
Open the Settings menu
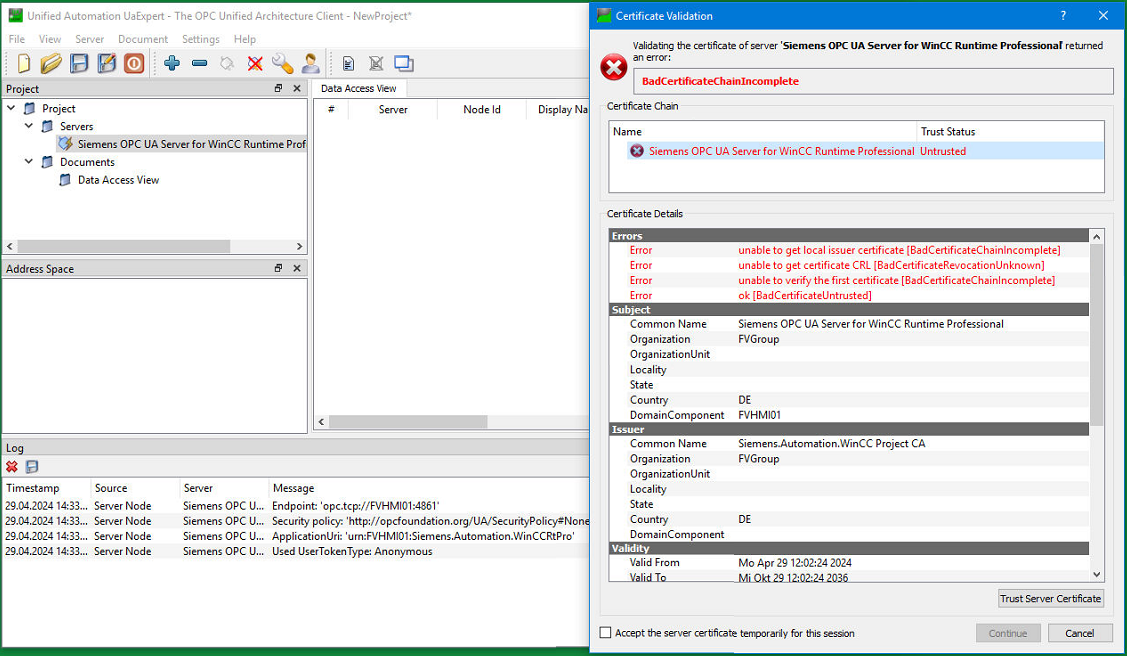pyautogui.click(x=200, y=39)
